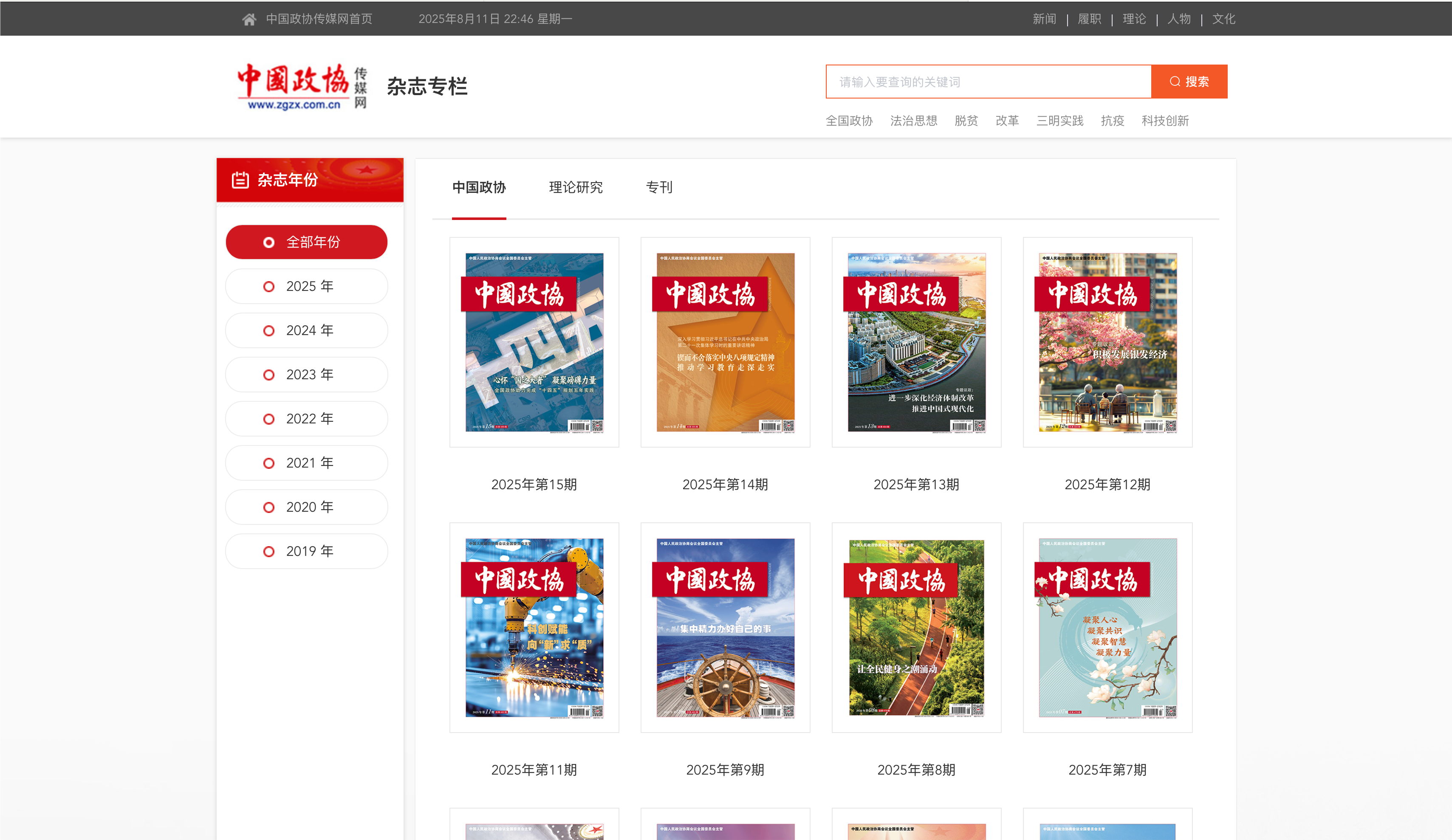Viewport: 1452px width, 840px height.
Task: Click the red star on 杂志年份 banner
Action: [x=367, y=170]
